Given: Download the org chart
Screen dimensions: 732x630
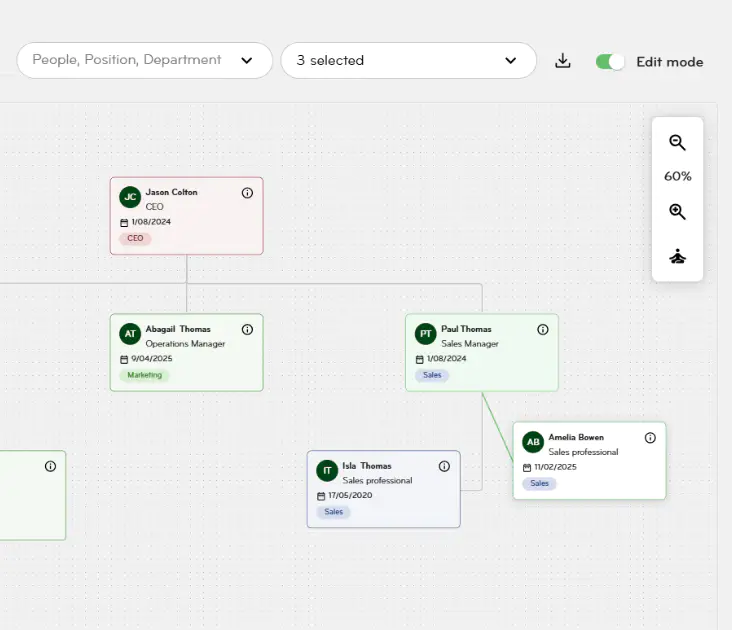Looking at the screenshot, I should [x=563, y=61].
